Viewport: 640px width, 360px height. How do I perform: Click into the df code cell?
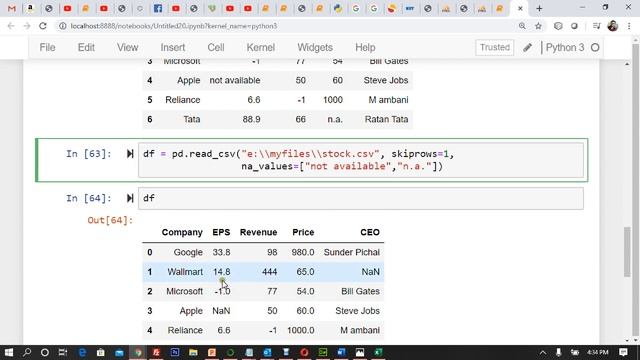tap(361, 198)
